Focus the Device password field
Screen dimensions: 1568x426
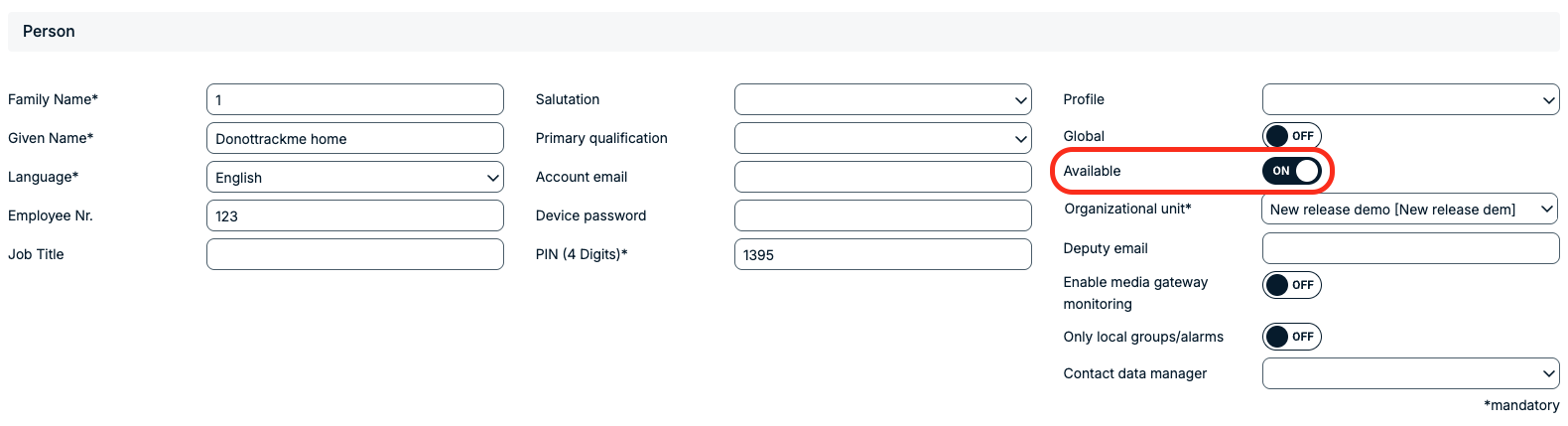(x=882, y=215)
